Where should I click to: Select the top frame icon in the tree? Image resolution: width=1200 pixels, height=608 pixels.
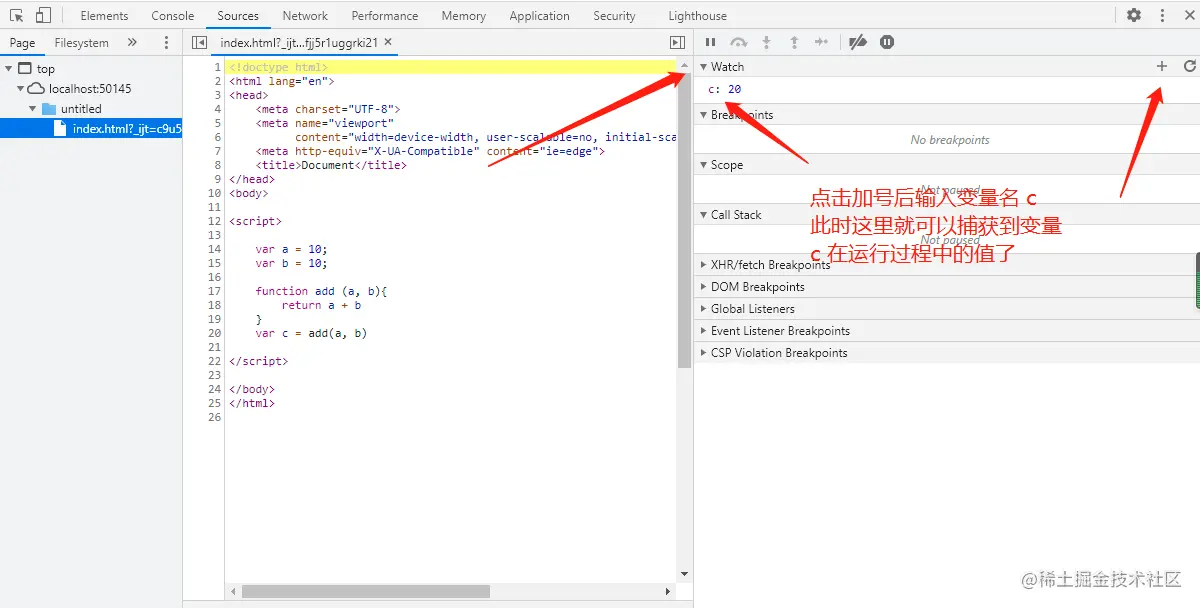(x=25, y=69)
